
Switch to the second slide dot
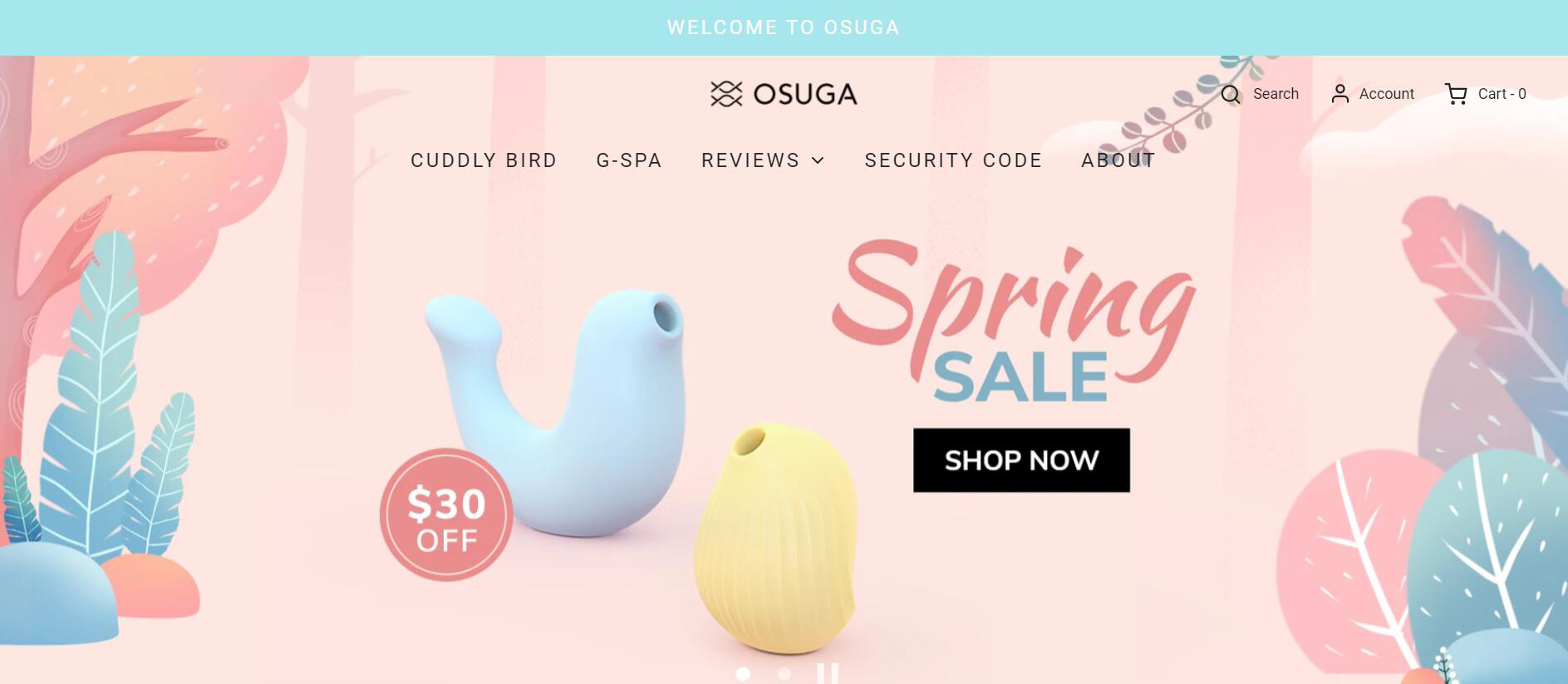[x=784, y=674]
